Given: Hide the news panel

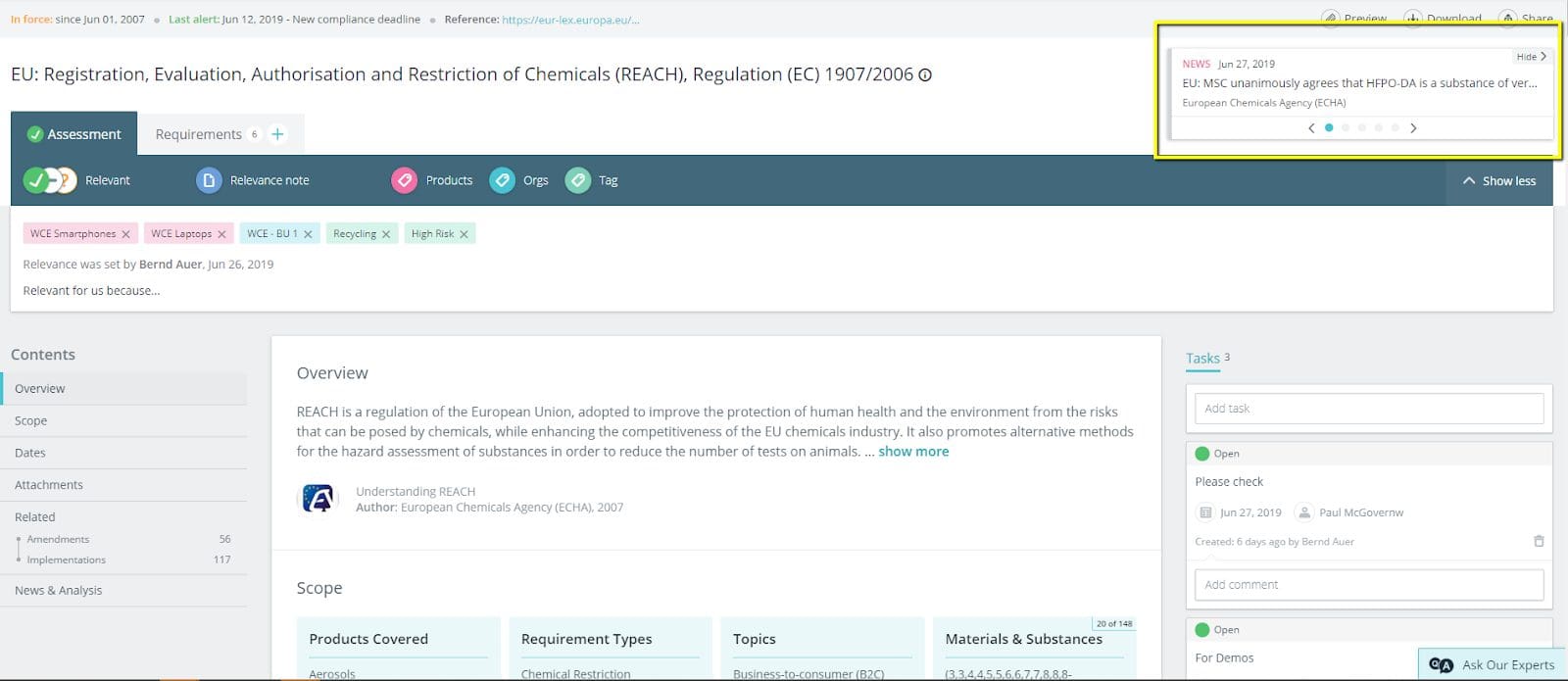Looking at the screenshot, I should tap(1531, 57).
